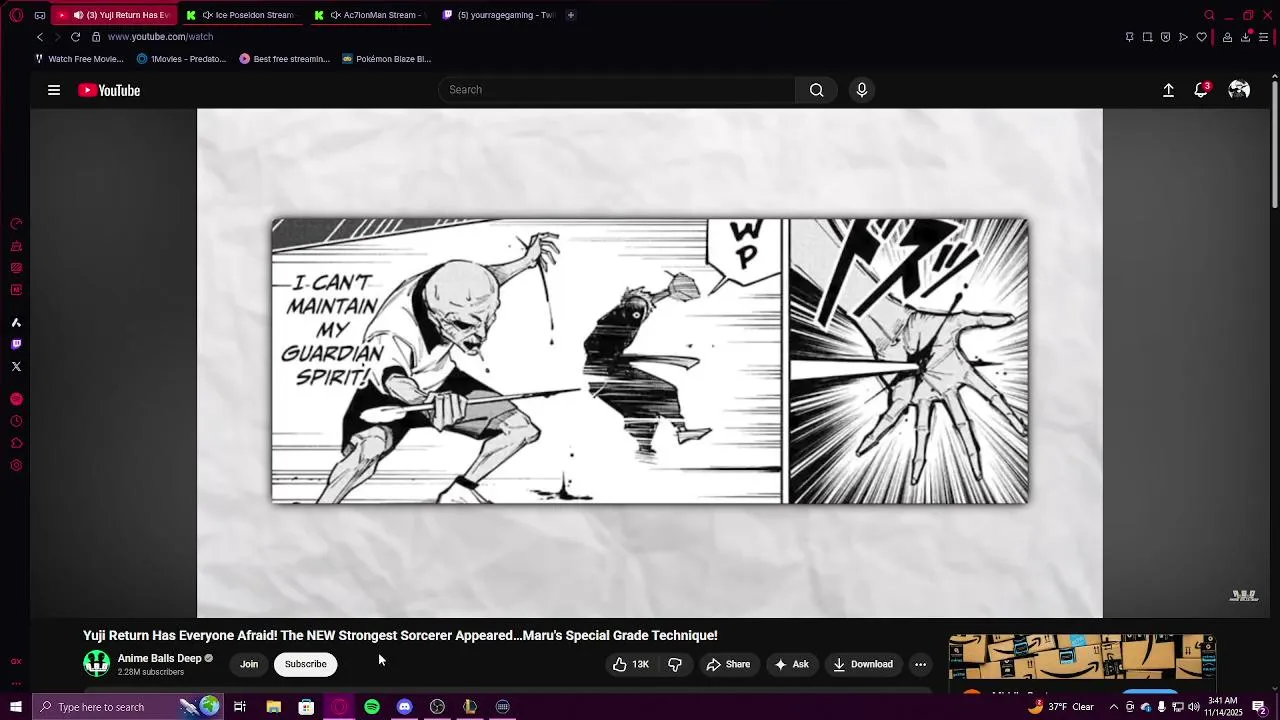Reload the page with the refresh icon
The height and width of the screenshot is (720, 1280).
(75, 37)
